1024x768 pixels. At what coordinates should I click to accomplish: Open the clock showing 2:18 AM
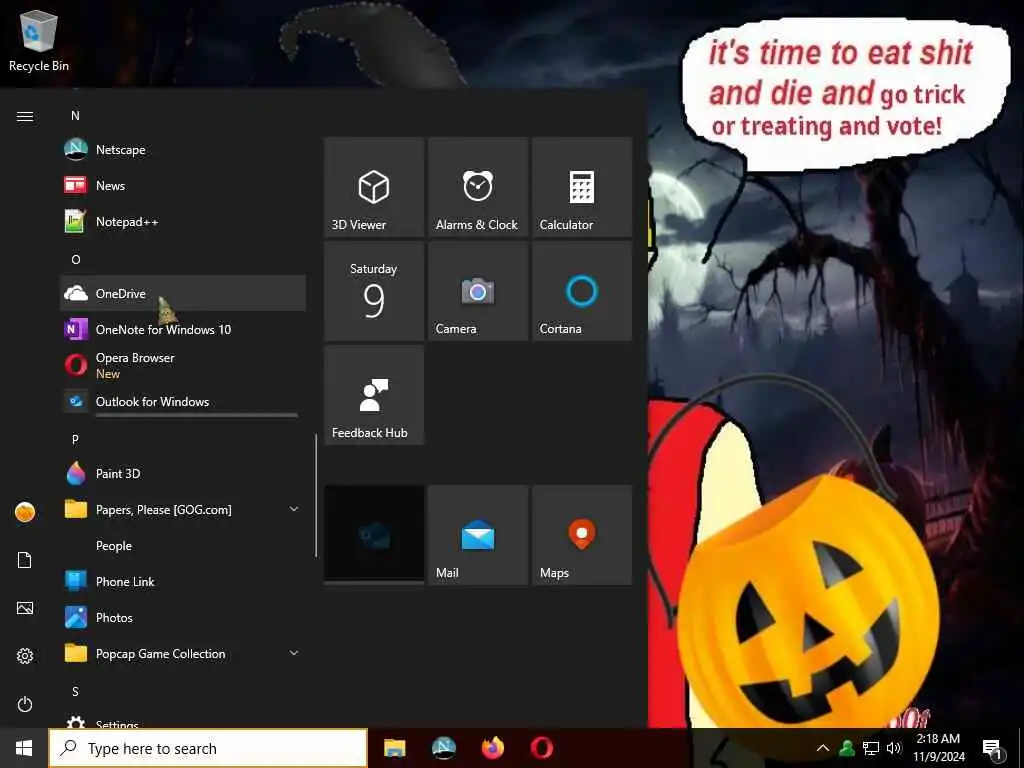coord(938,748)
